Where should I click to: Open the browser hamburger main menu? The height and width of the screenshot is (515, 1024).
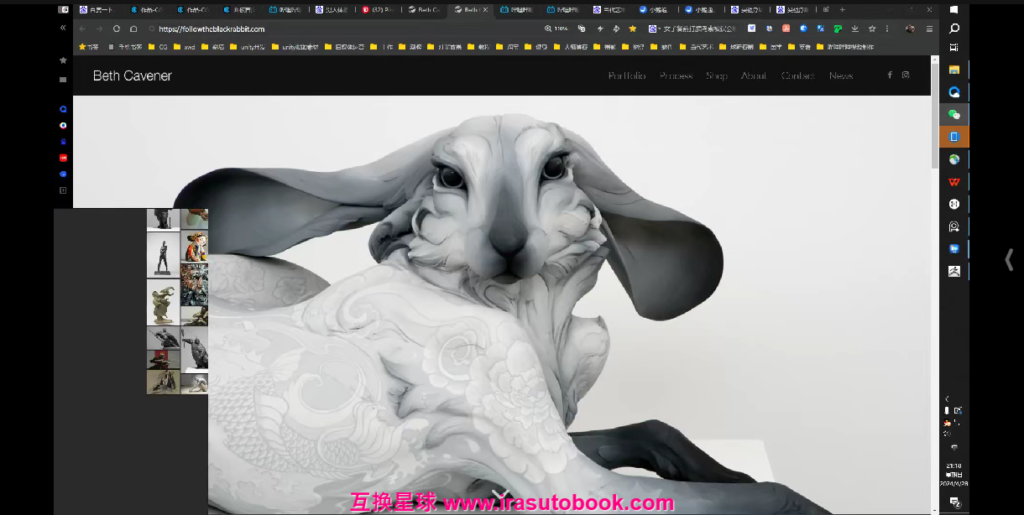coord(929,29)
